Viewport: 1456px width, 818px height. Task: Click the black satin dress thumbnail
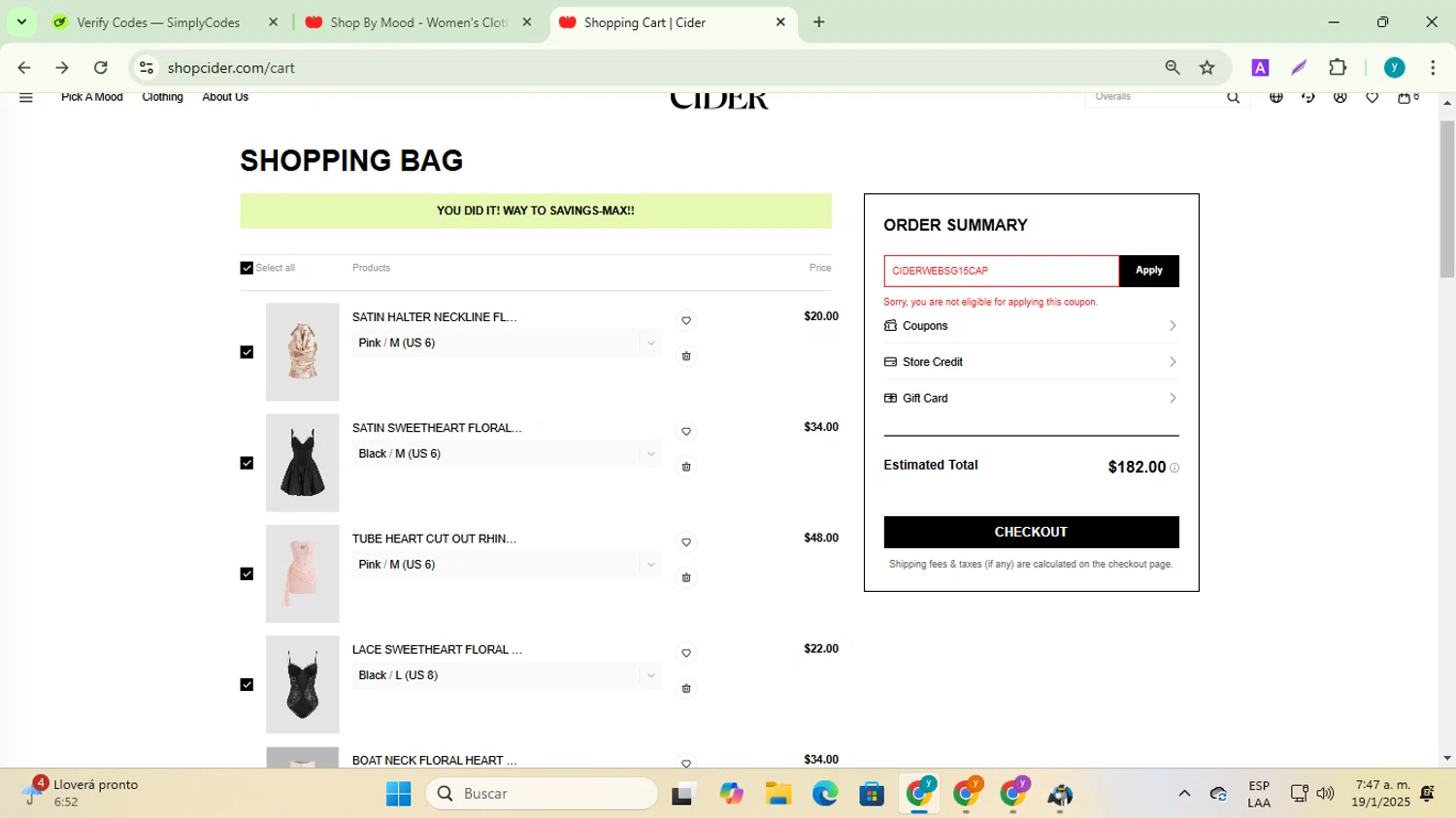point(303,463)
